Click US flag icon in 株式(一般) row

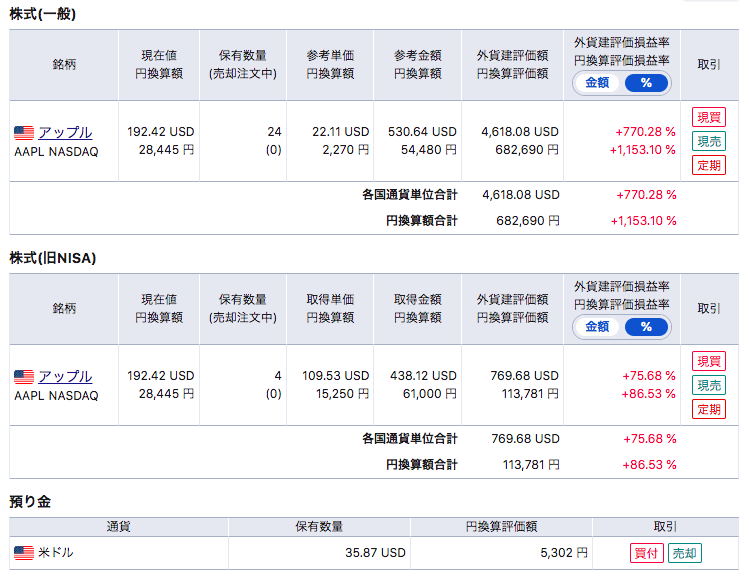pyautogui.click(x=24, y=133)
